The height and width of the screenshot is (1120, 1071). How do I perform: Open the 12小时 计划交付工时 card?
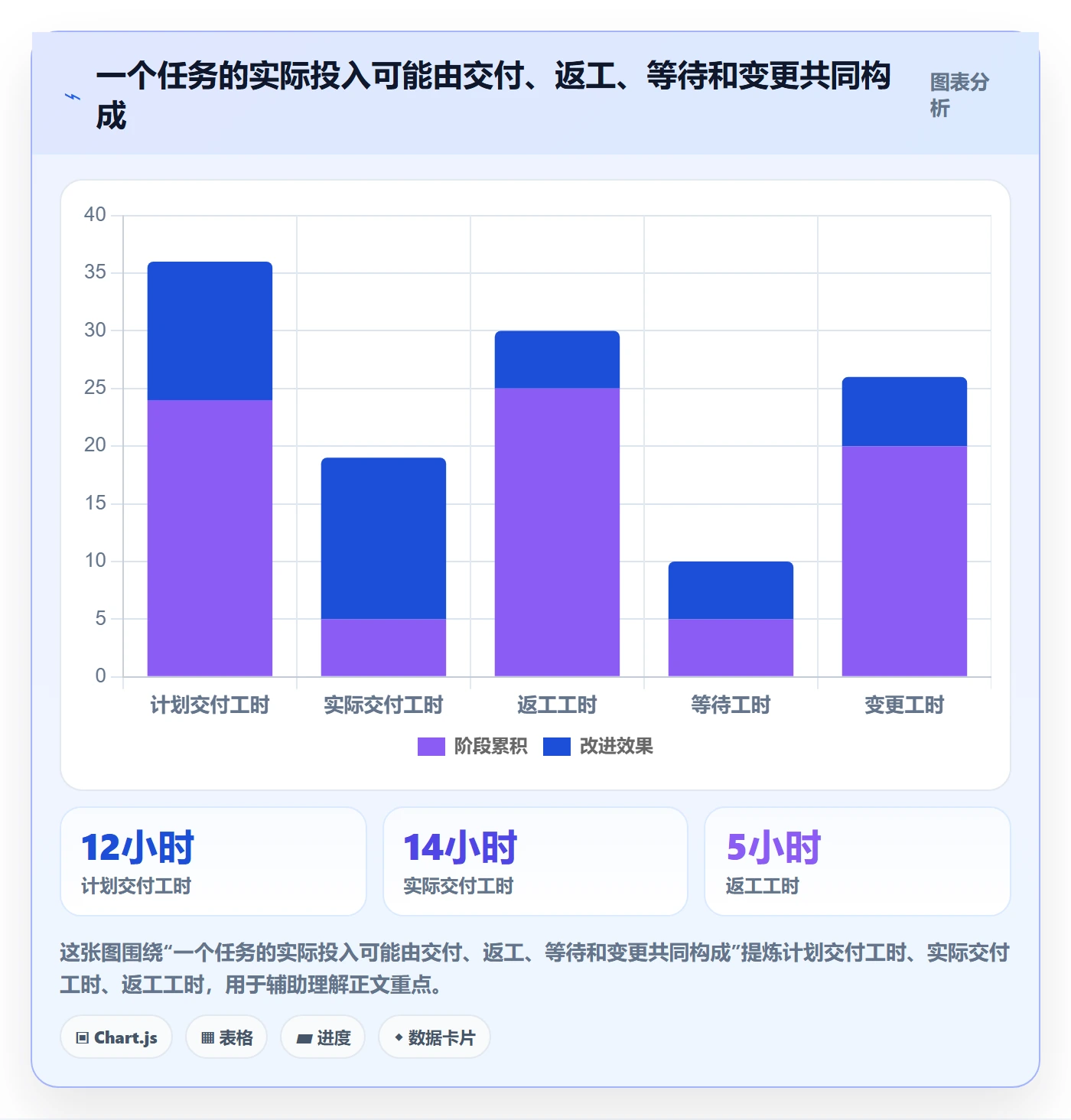pos(213,861)
